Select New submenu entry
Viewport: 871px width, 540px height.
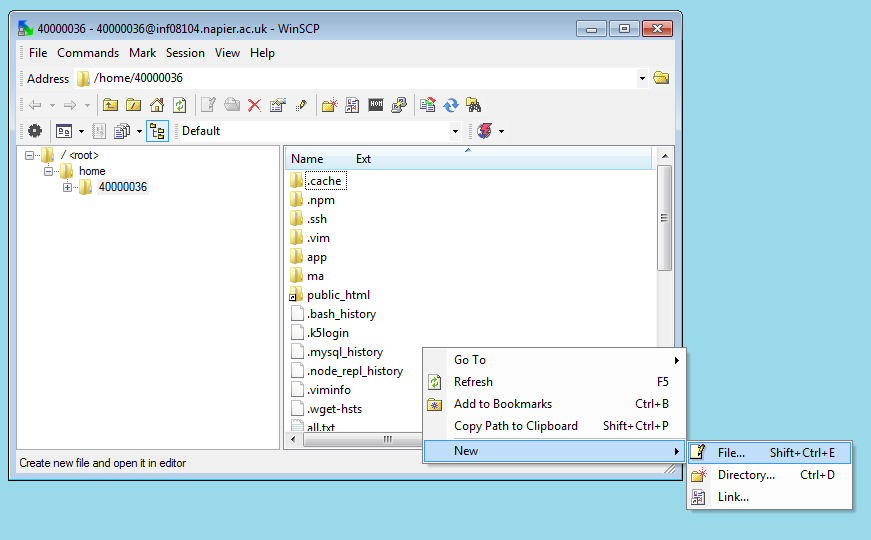click(554, 451)
